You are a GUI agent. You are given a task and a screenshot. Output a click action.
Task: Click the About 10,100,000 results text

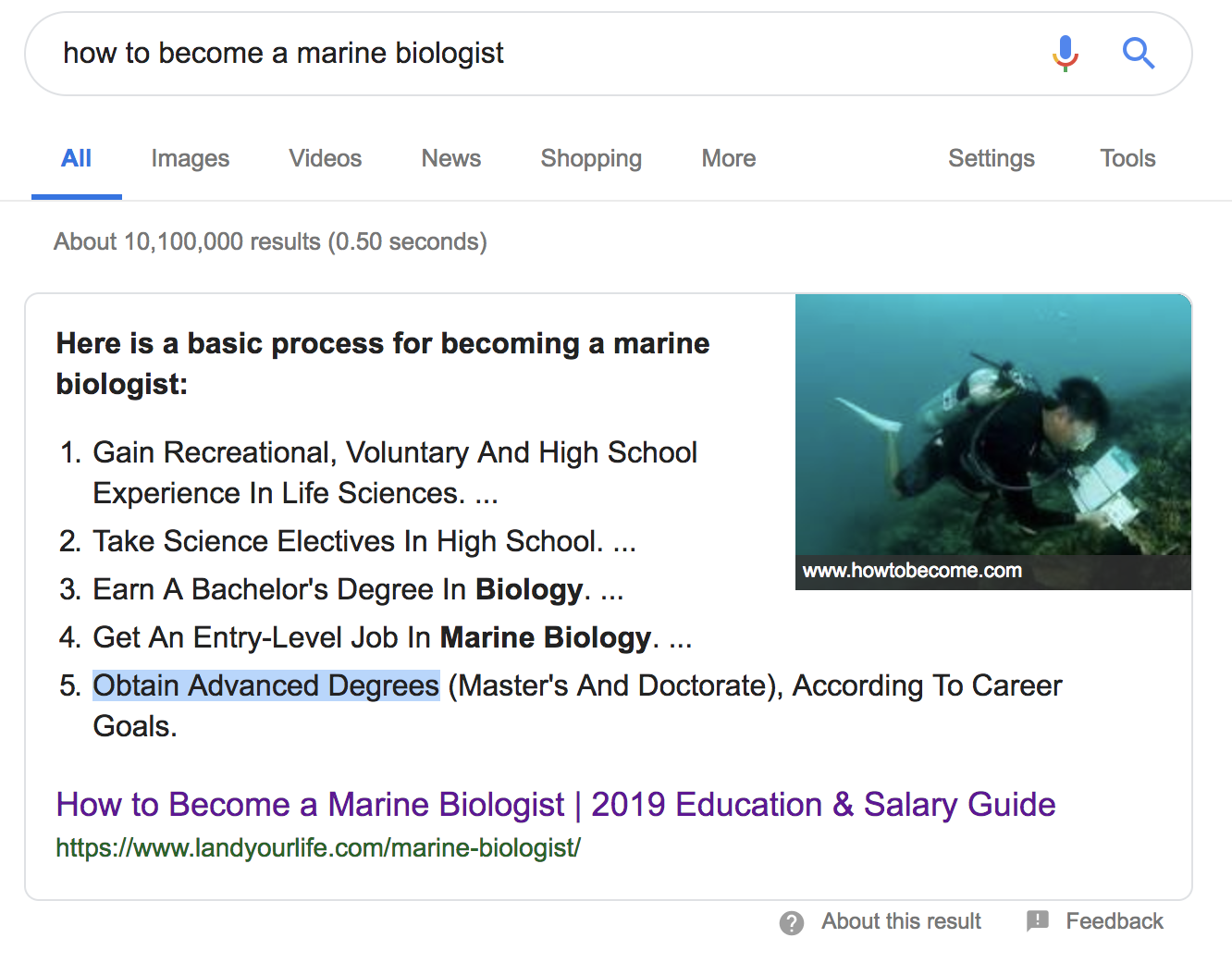pos(270,241)
